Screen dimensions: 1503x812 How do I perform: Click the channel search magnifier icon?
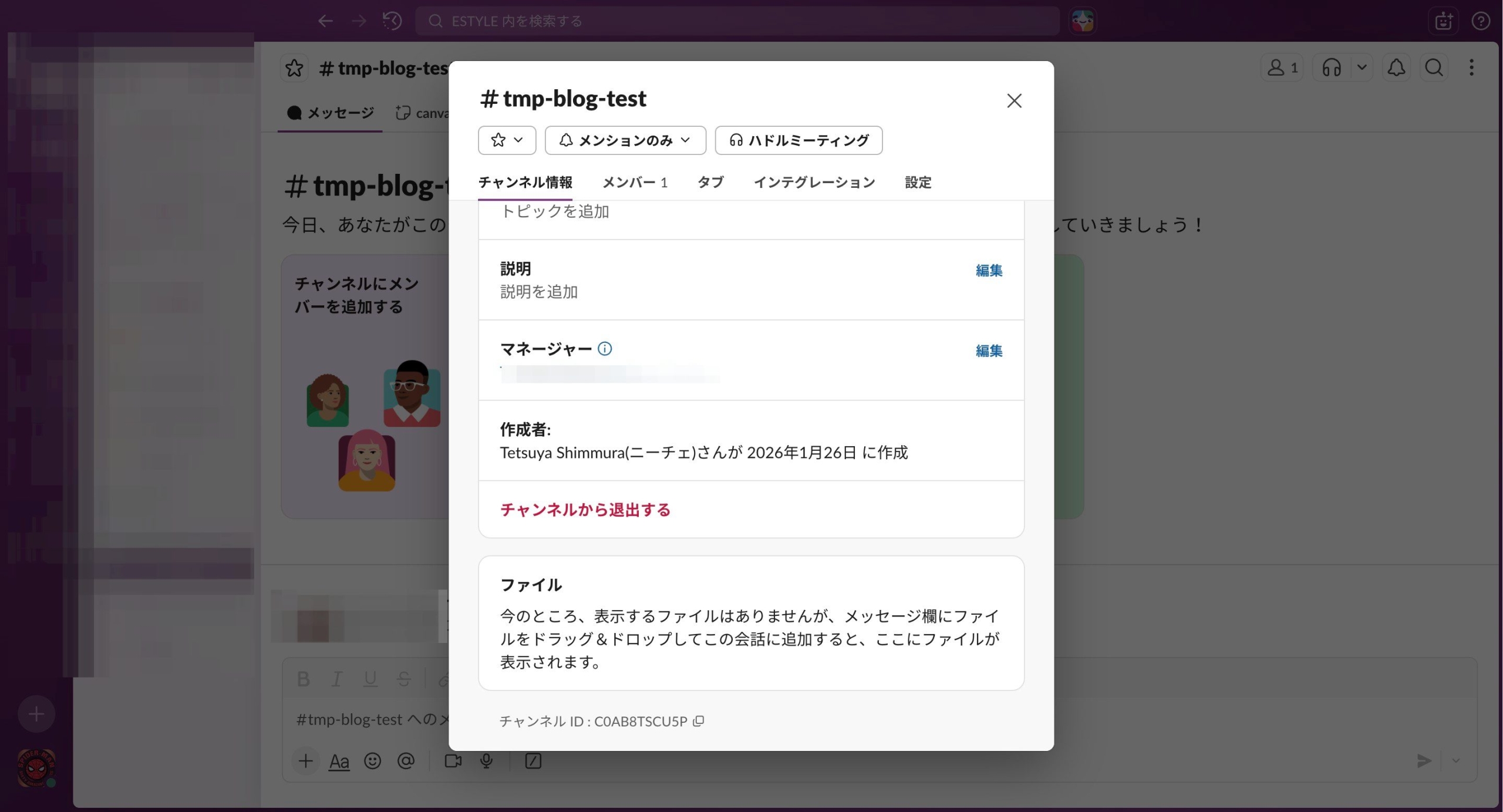[1433, 68]
